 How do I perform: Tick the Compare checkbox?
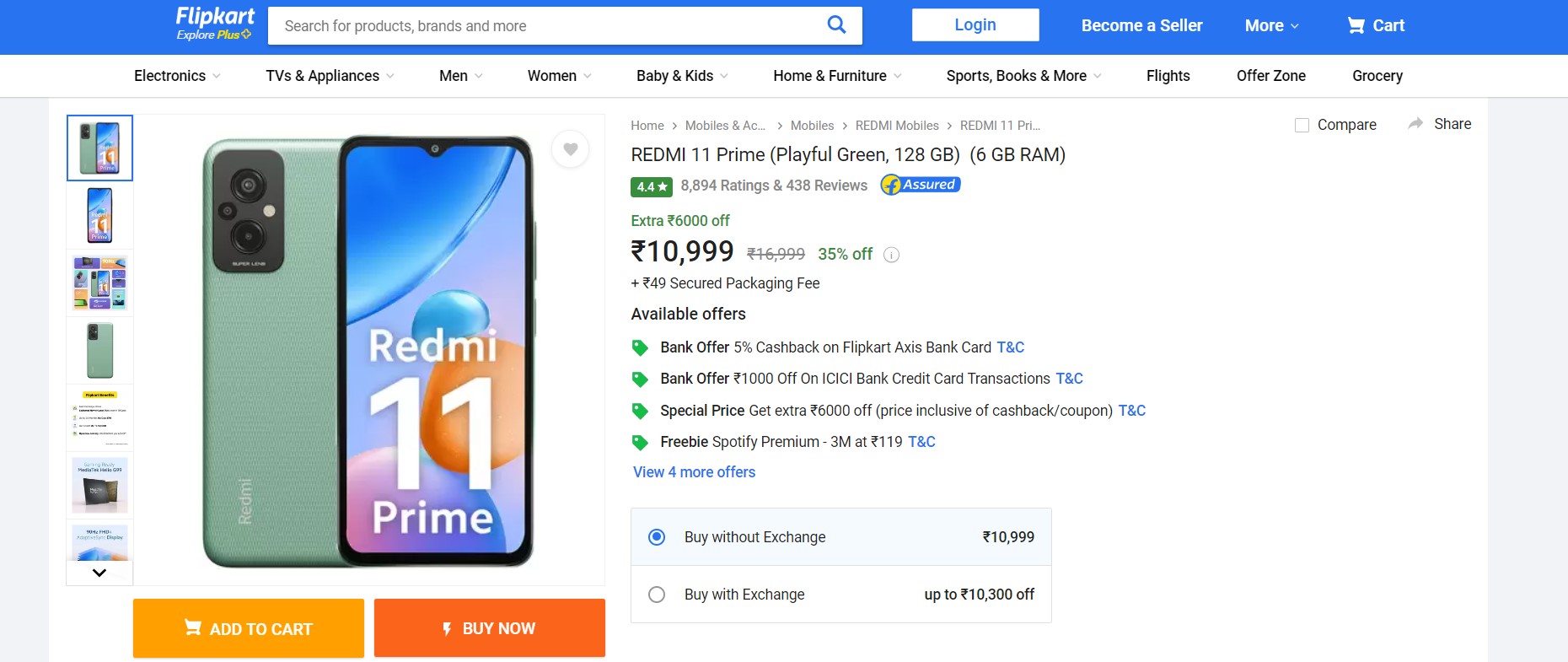coord(1302,125)
